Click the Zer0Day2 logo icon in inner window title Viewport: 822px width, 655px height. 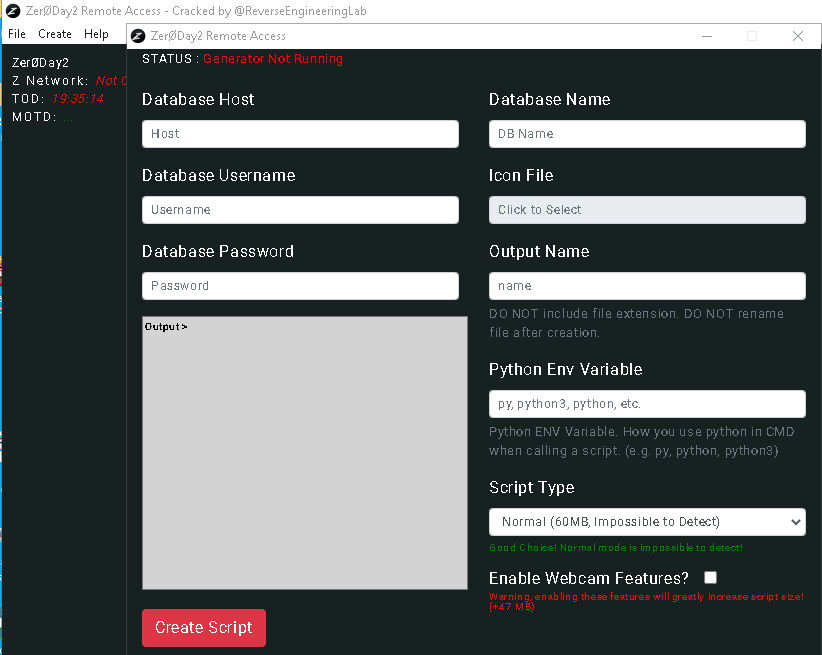coord(138,36)
